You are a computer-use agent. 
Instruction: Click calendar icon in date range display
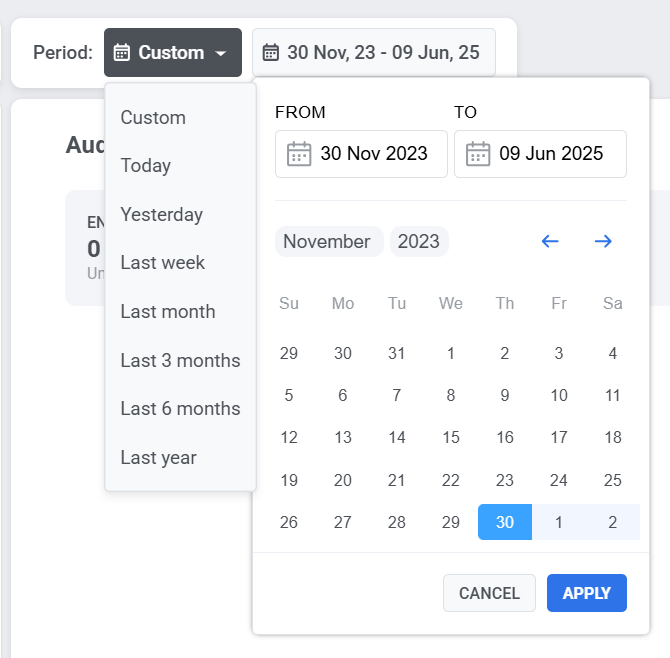click(271, 52)
